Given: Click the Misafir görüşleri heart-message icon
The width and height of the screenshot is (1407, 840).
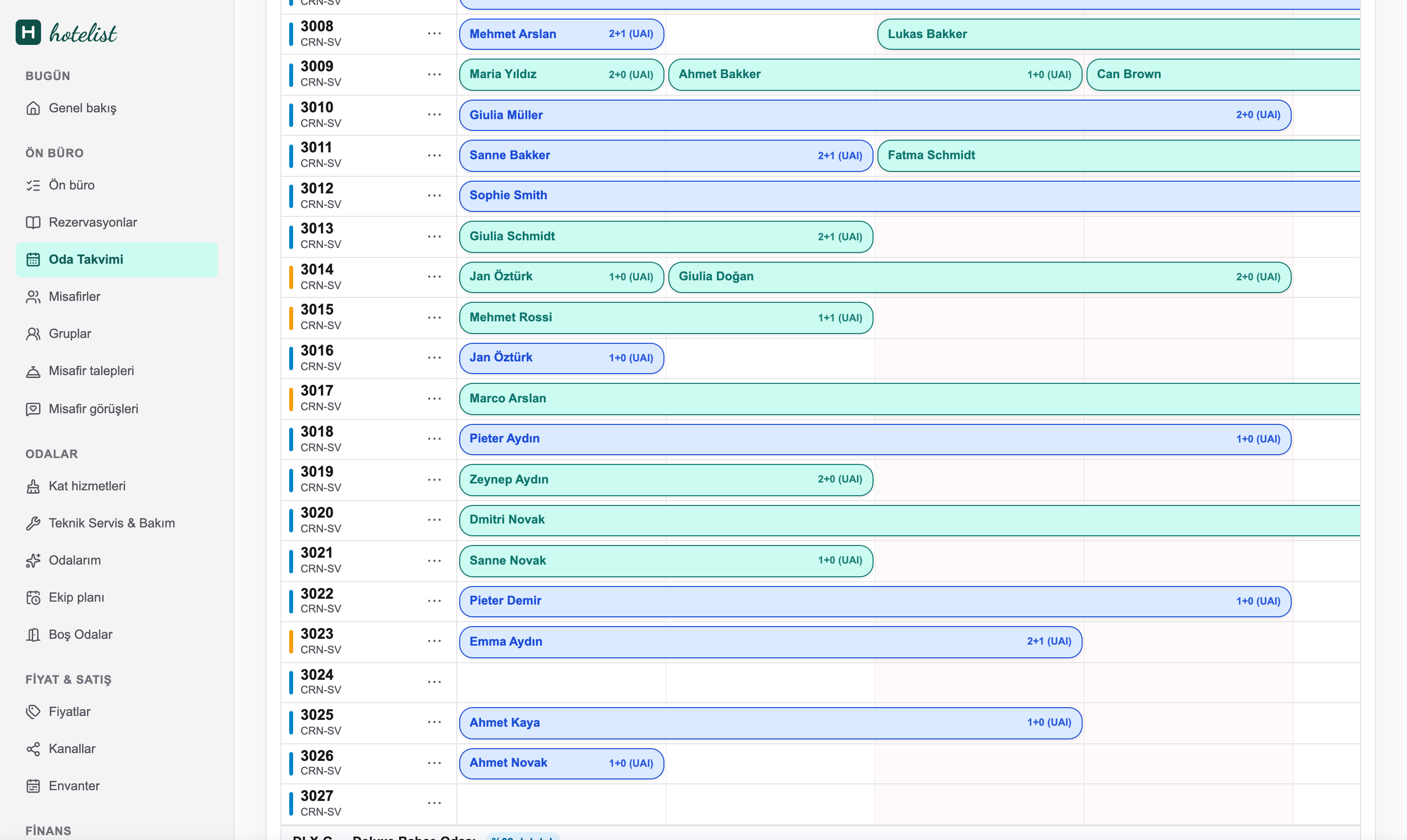Looking at the screenshot, I should tap(33, 409).
